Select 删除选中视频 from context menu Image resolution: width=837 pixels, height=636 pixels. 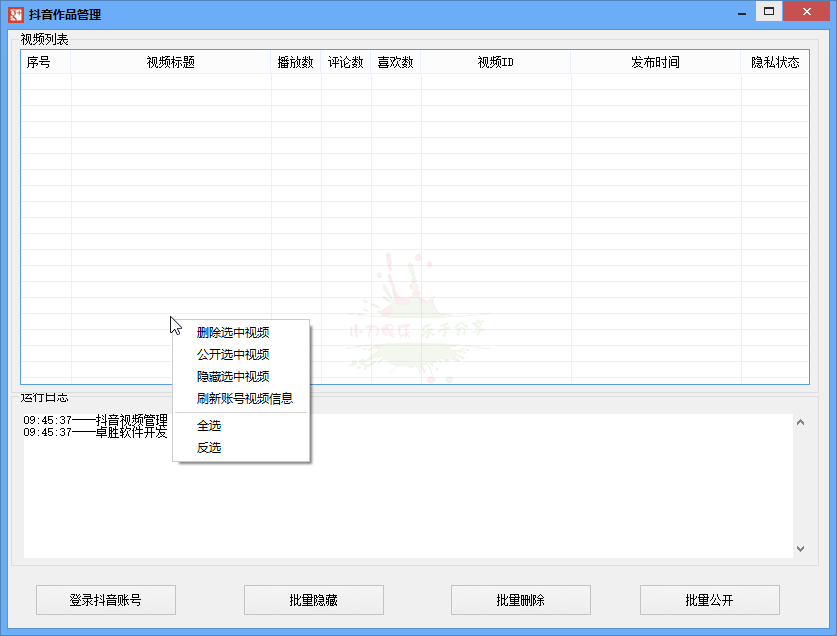233,333
